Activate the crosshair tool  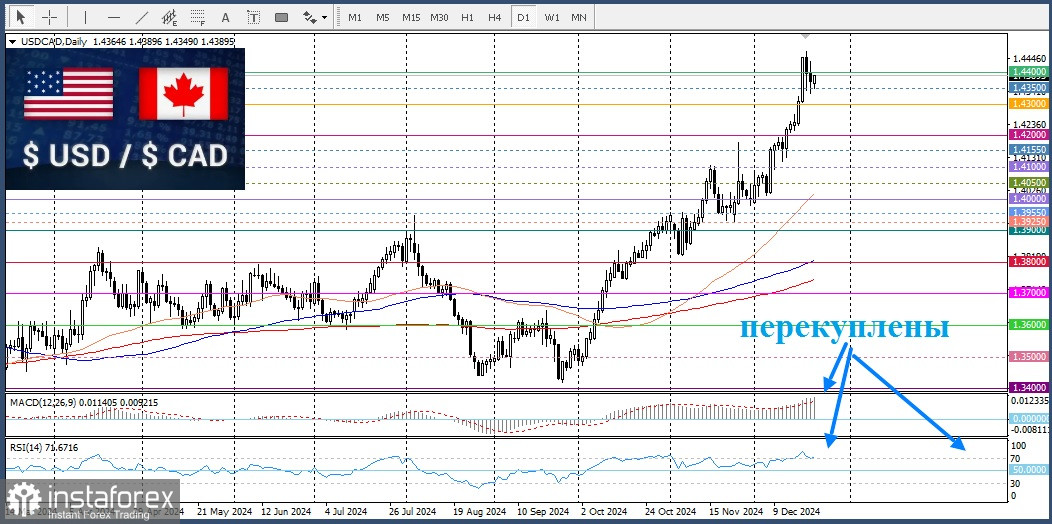coord(49,17)
